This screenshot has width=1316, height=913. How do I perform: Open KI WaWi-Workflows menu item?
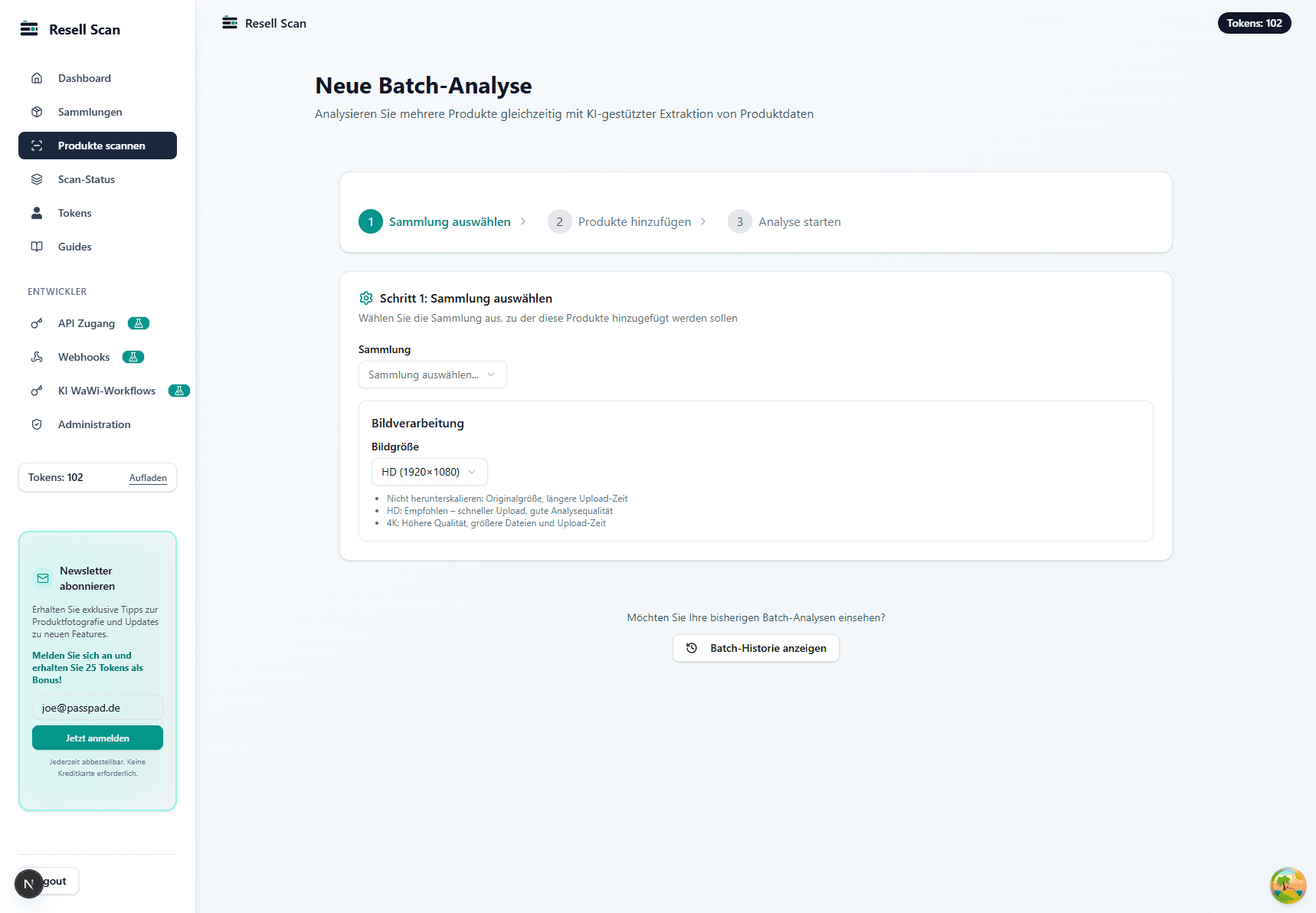click(x=106, y=391)
